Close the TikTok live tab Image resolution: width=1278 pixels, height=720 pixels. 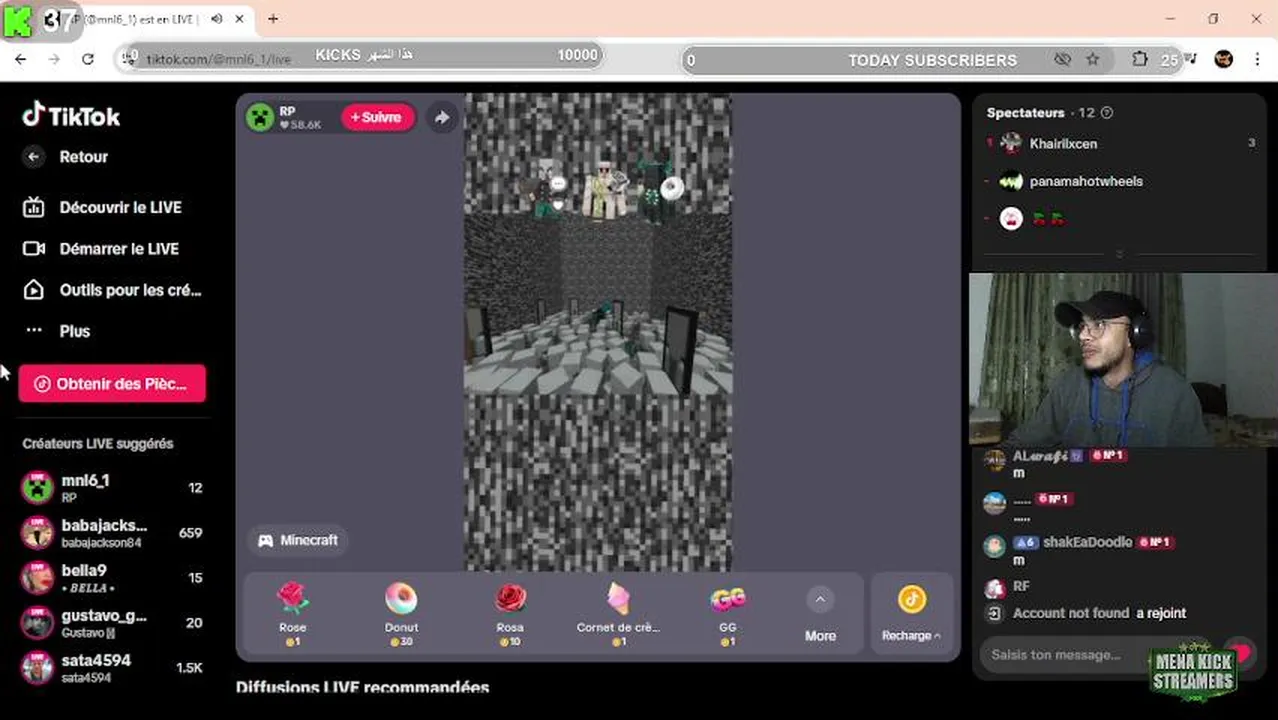click(240, 19)
